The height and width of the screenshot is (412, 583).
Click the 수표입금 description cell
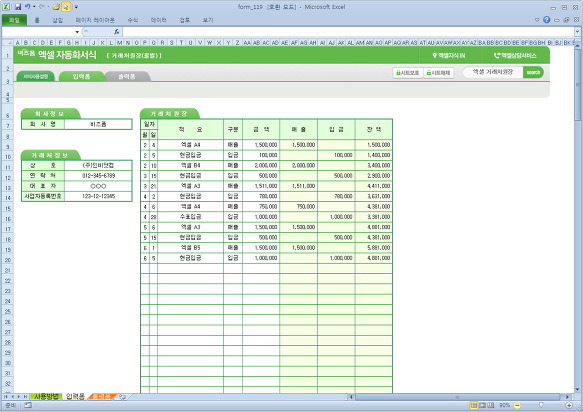(190, 217)
